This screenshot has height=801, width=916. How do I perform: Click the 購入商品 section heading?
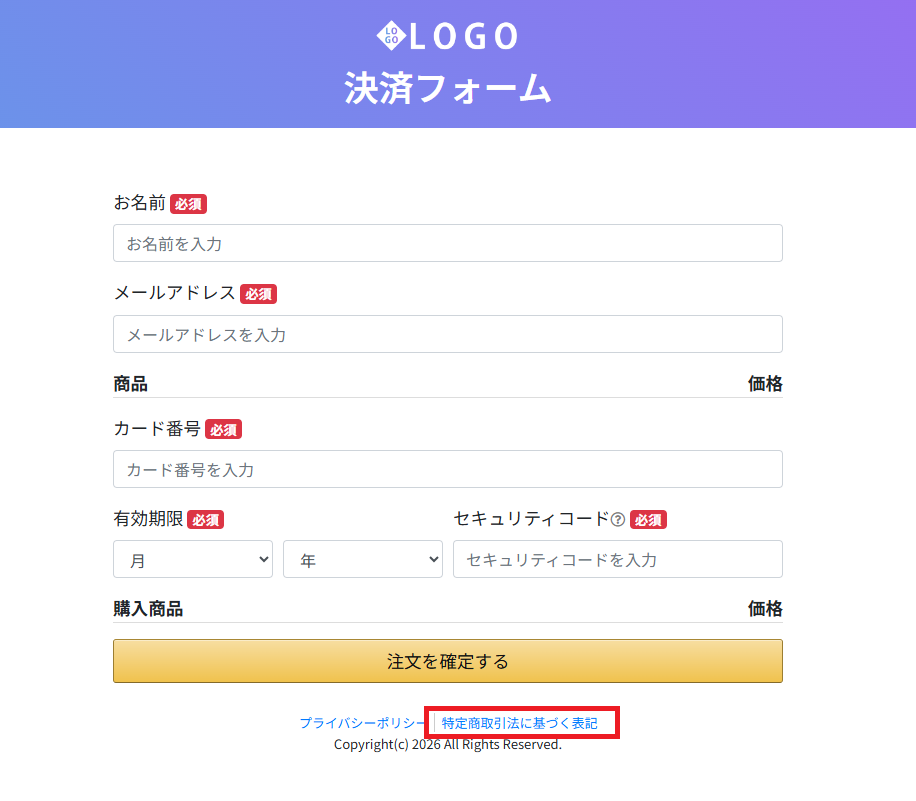pos(148,609)
